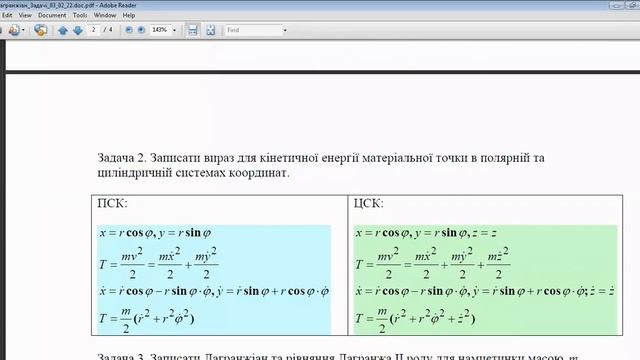Open the Find options dropdown arrow
640x360 pixels.
285,30
